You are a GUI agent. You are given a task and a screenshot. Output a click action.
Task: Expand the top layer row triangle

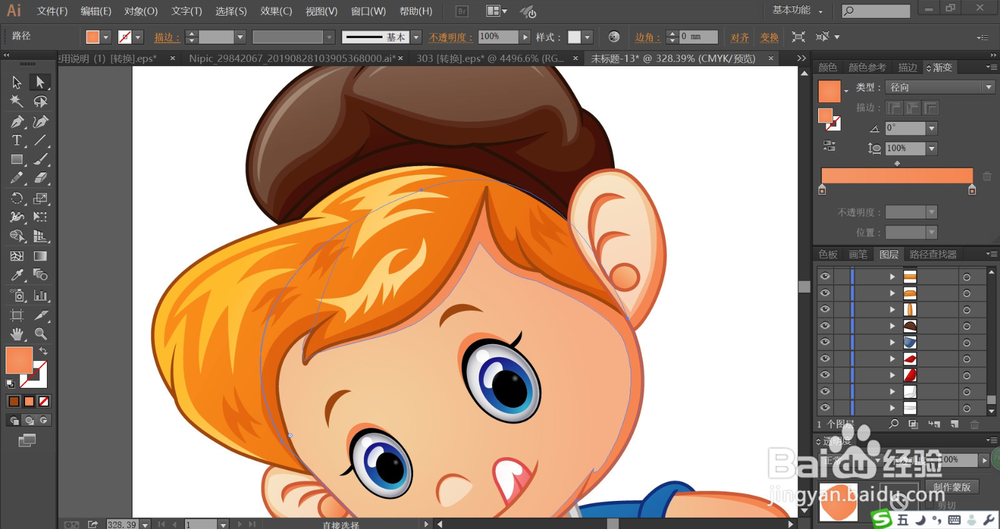point(892,277)
